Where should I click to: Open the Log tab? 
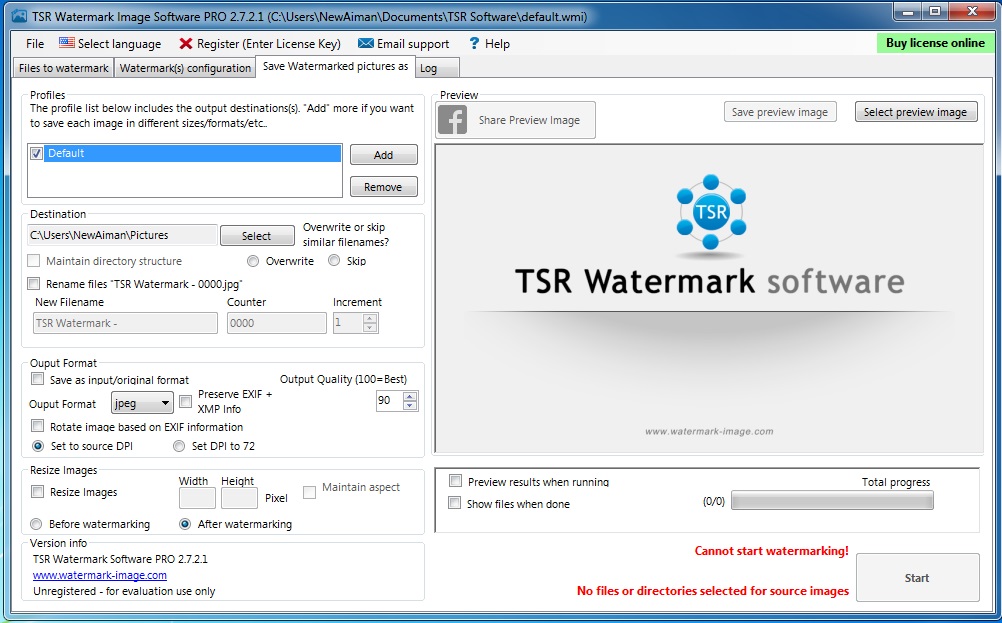pos(438,68)
